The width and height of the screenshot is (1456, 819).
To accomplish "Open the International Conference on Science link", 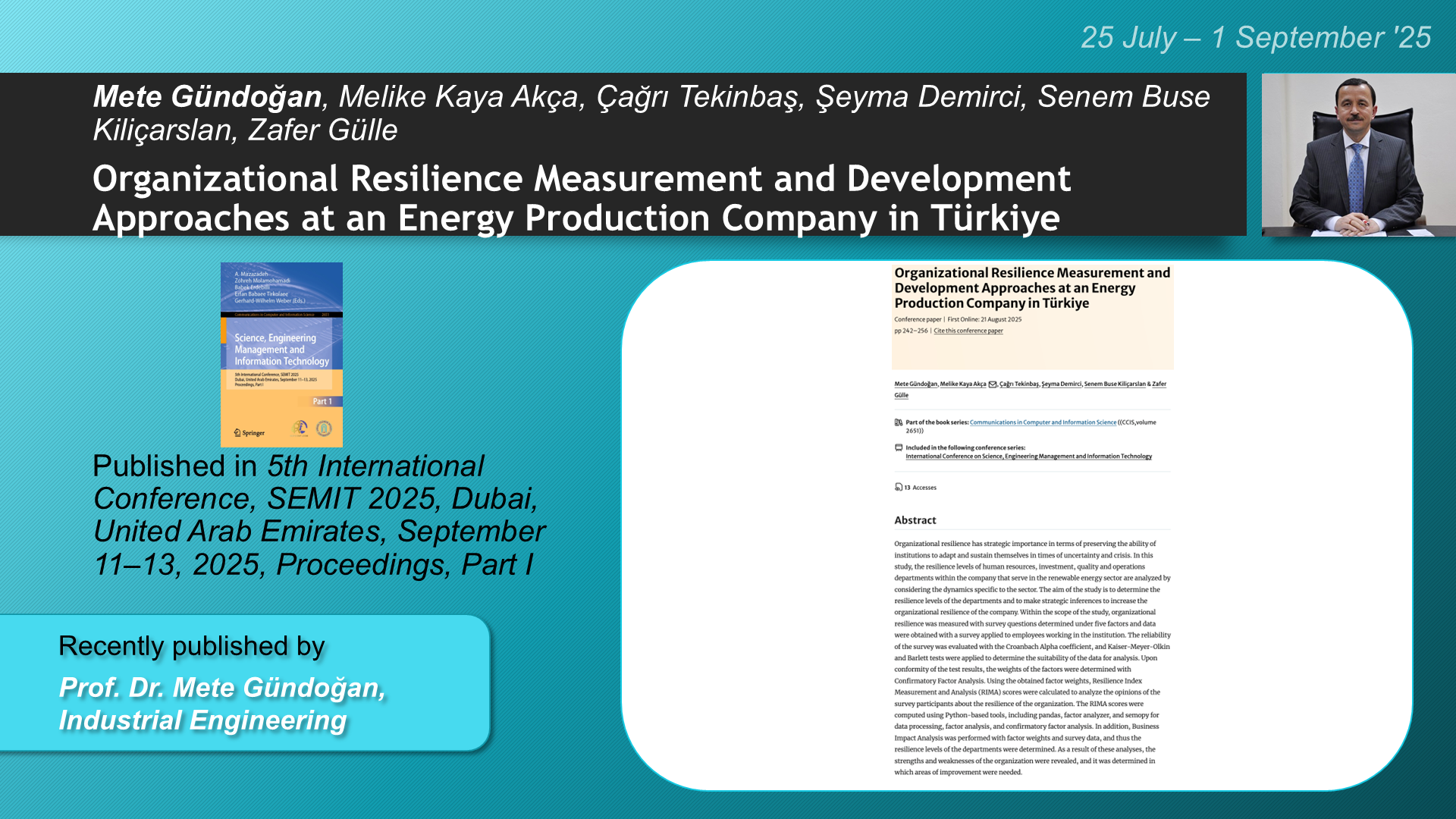I will click(1028, 457).
